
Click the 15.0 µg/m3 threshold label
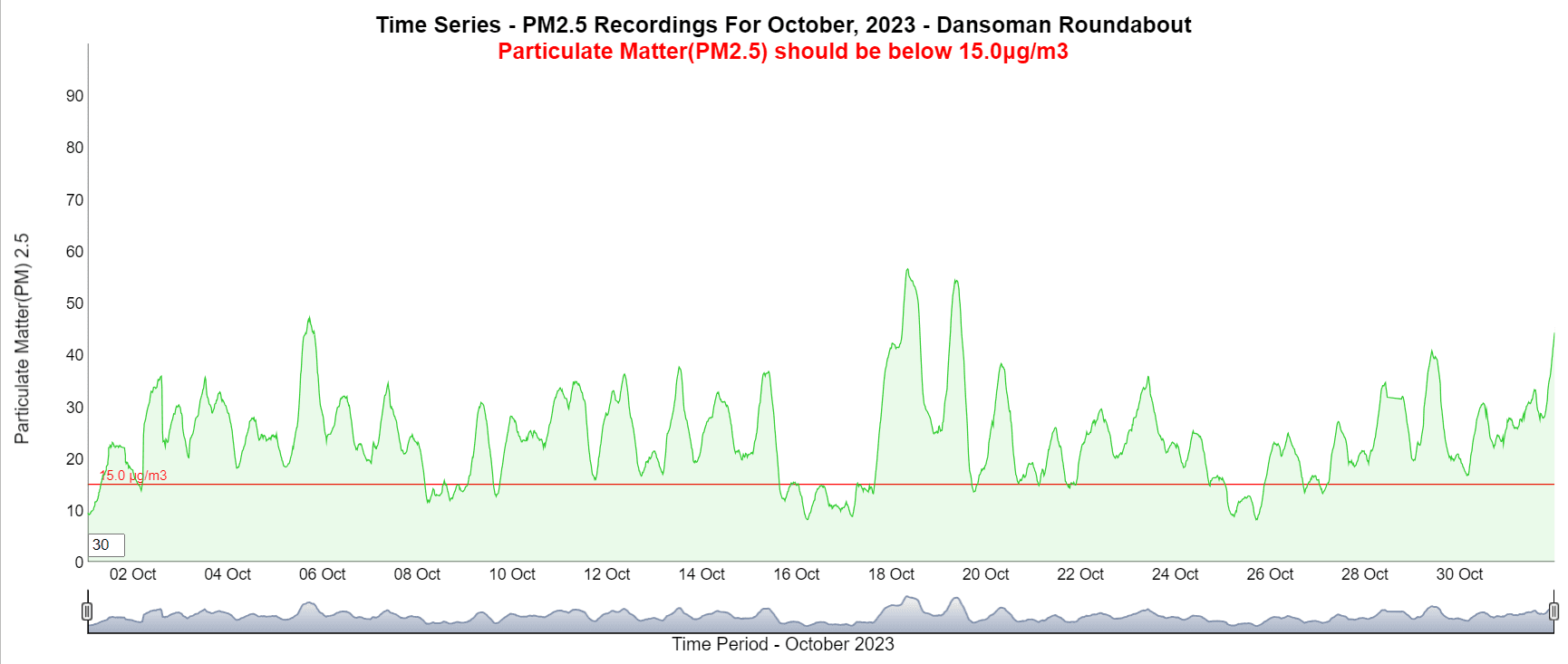pos(133,476)
